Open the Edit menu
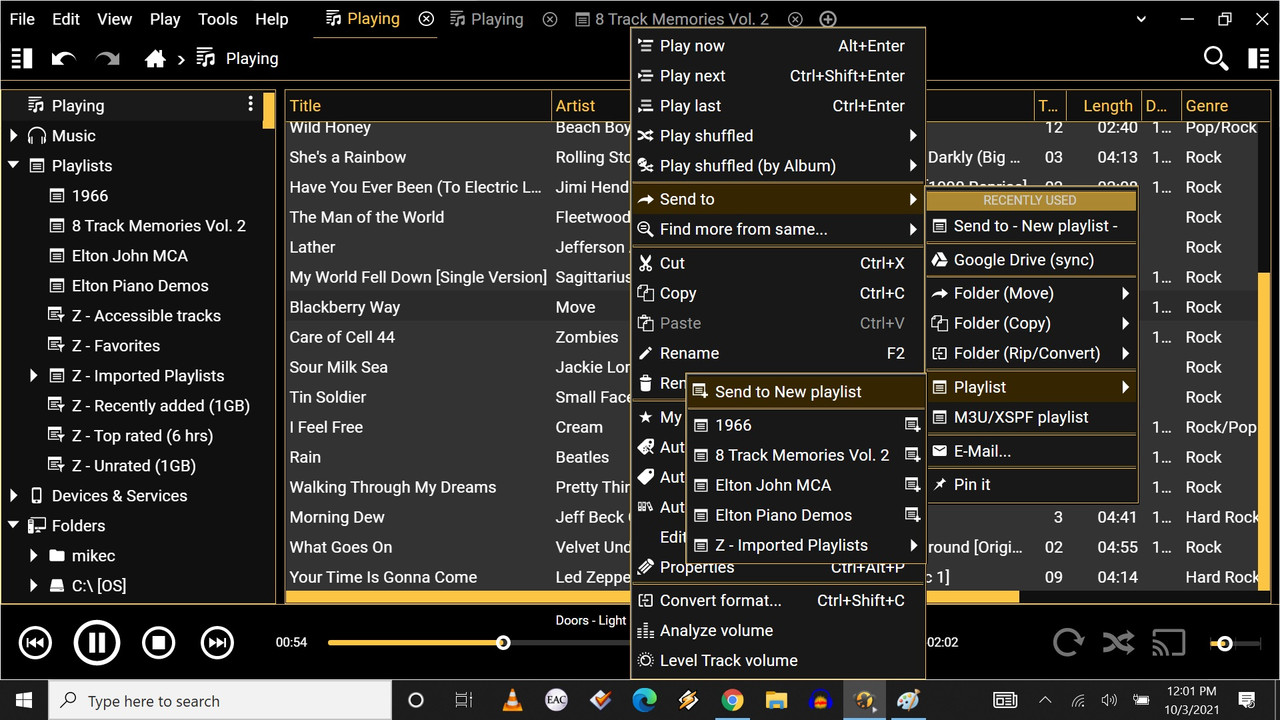Screen dimensions: 1280x720 click(x=66, y=19)
